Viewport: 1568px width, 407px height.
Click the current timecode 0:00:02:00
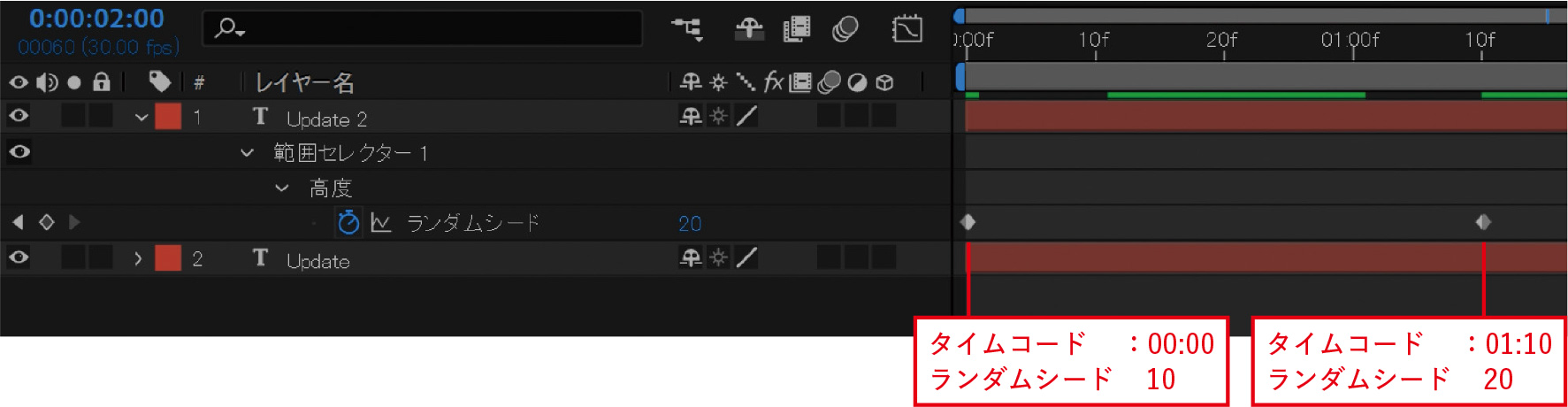click(x=96, y=19)
